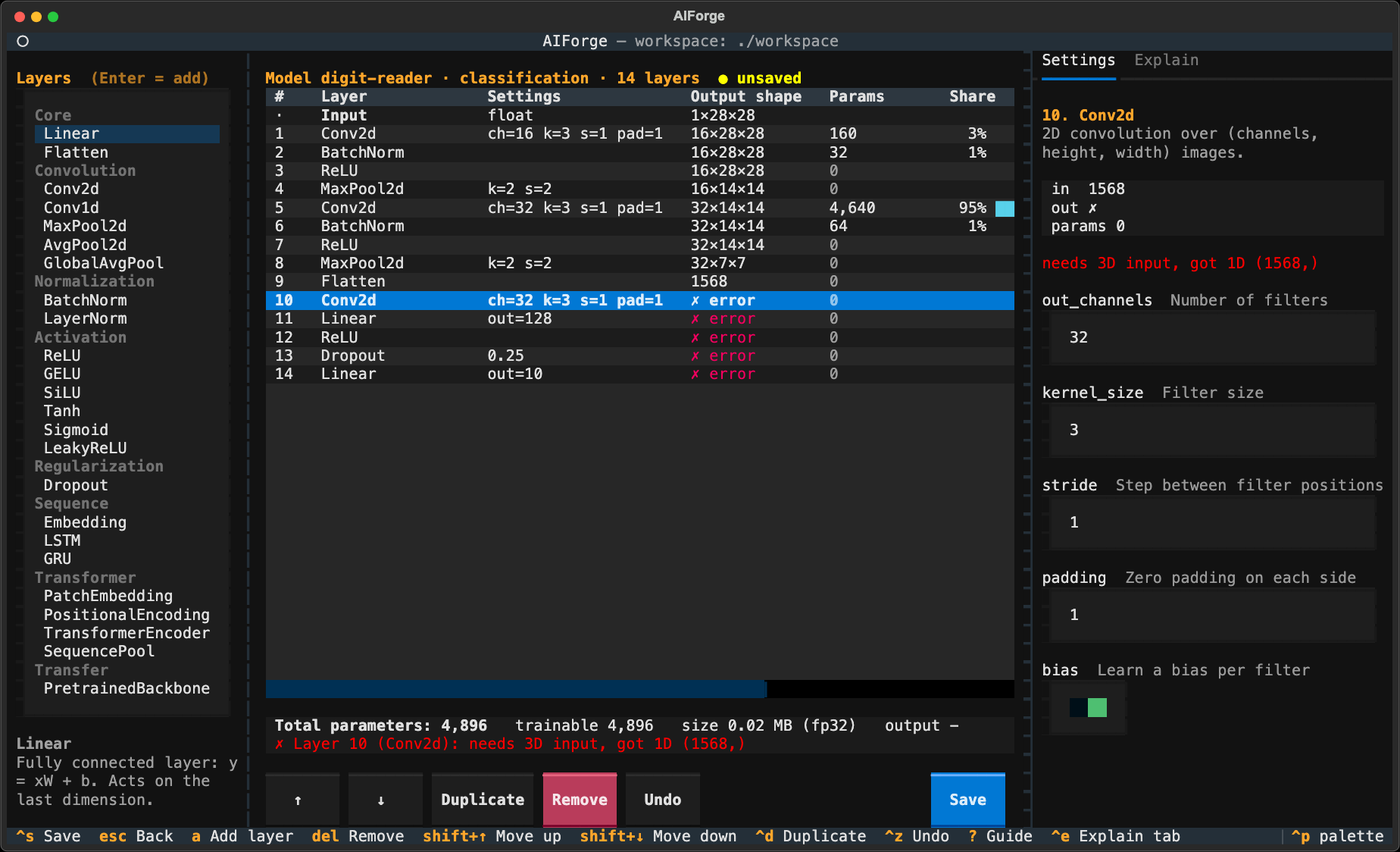Click the Duplicate button
This screenshot has height=852, width=1400.
coord(483,800)
